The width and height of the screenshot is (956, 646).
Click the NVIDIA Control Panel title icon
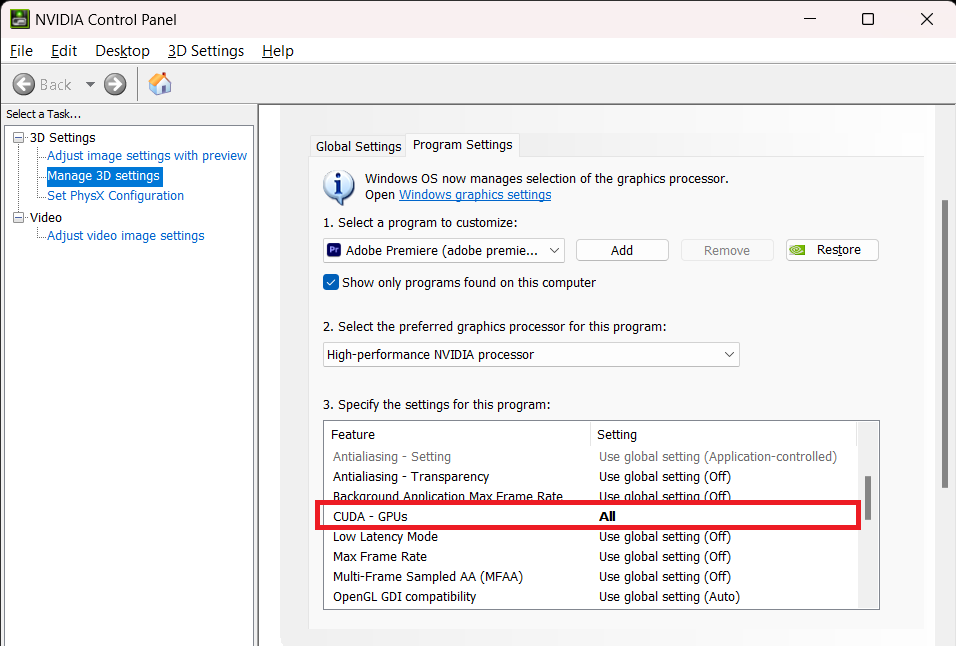[20, 19]
